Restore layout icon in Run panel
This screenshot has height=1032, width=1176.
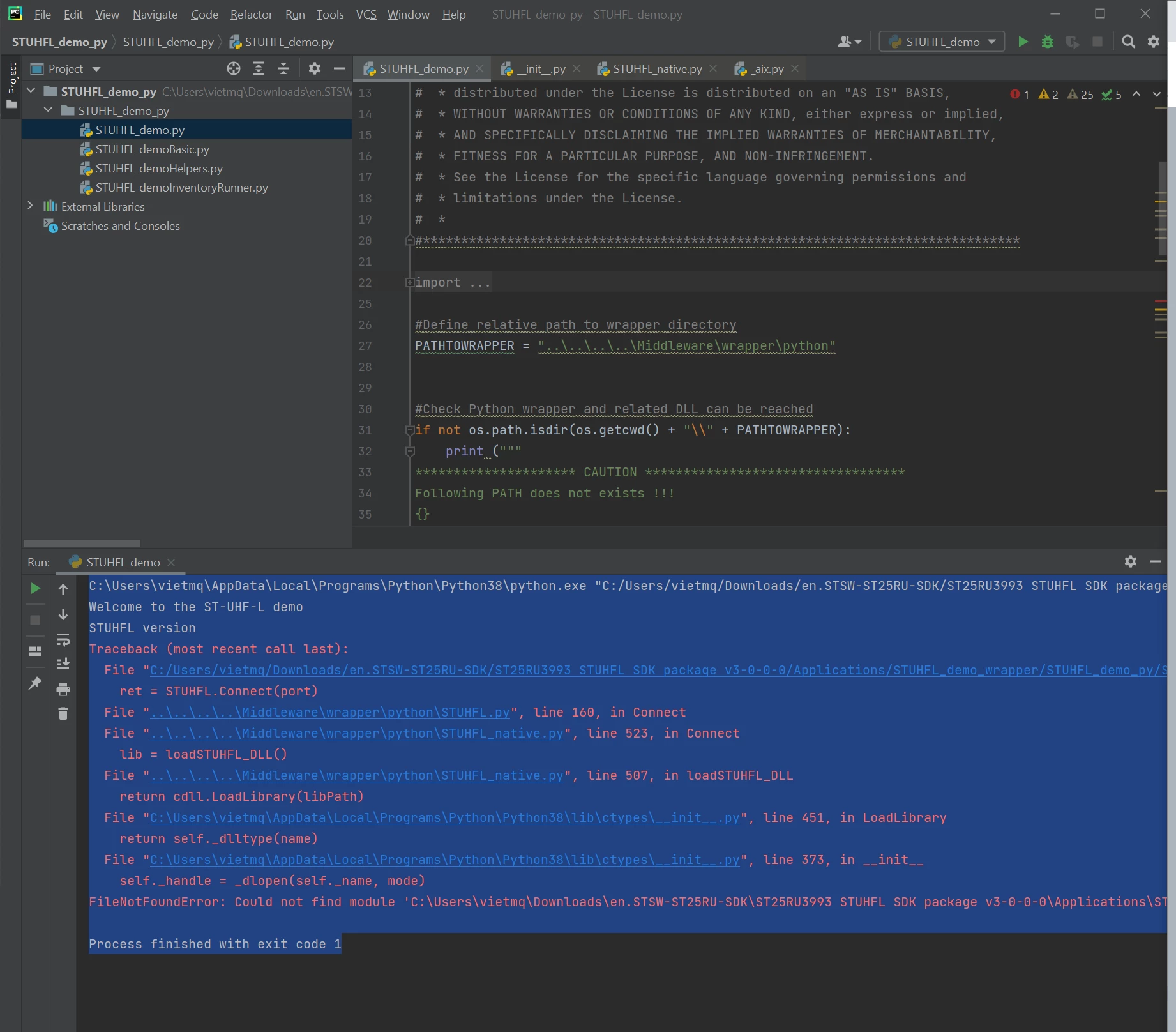36,651
